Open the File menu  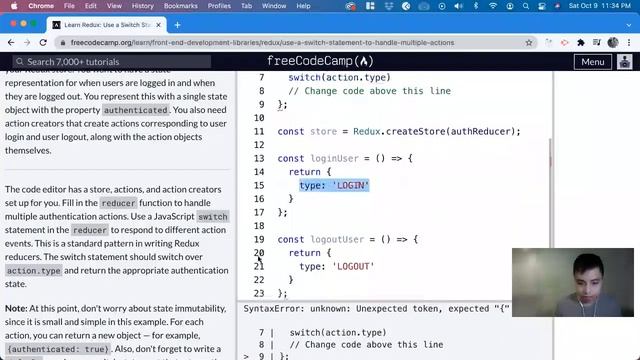(x=69, y=6)
